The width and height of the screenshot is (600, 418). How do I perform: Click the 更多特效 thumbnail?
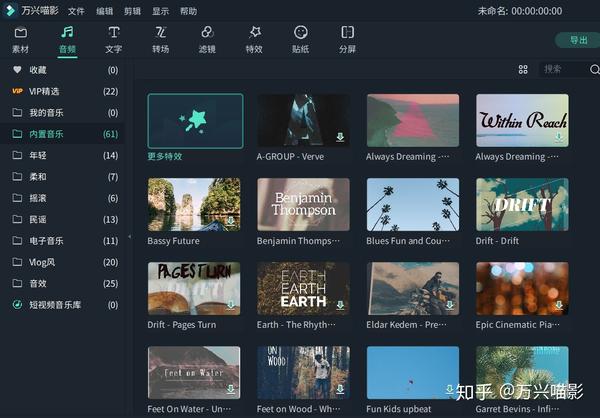point(195,121)
